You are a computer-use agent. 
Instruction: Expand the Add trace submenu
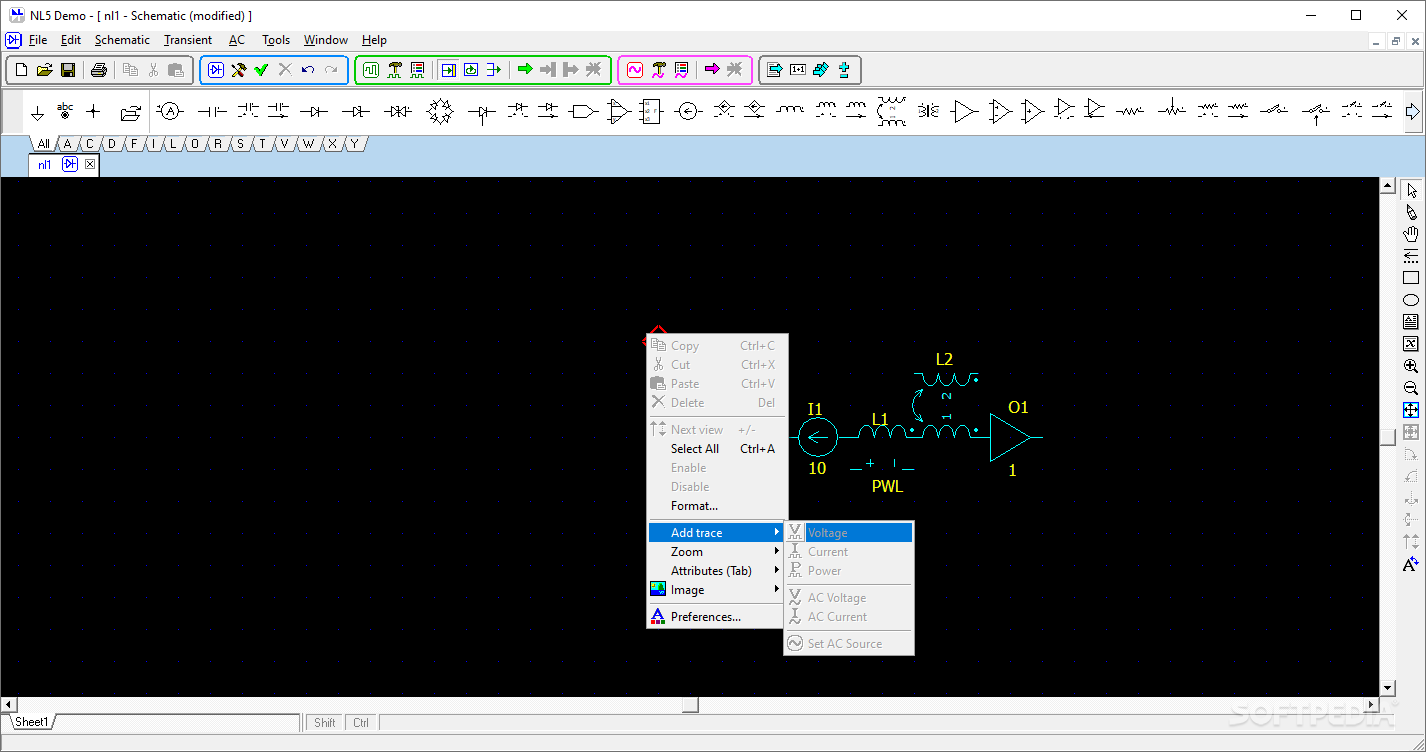717,533
